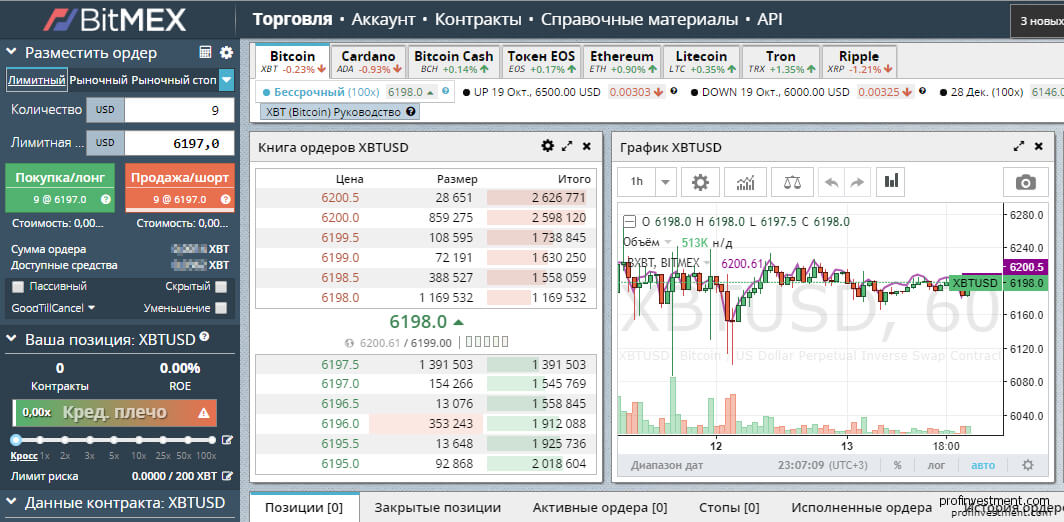This screenshot has height=522, width=1064.
Task: Select Рыночный order type tab
Action: tap(98, 80)
